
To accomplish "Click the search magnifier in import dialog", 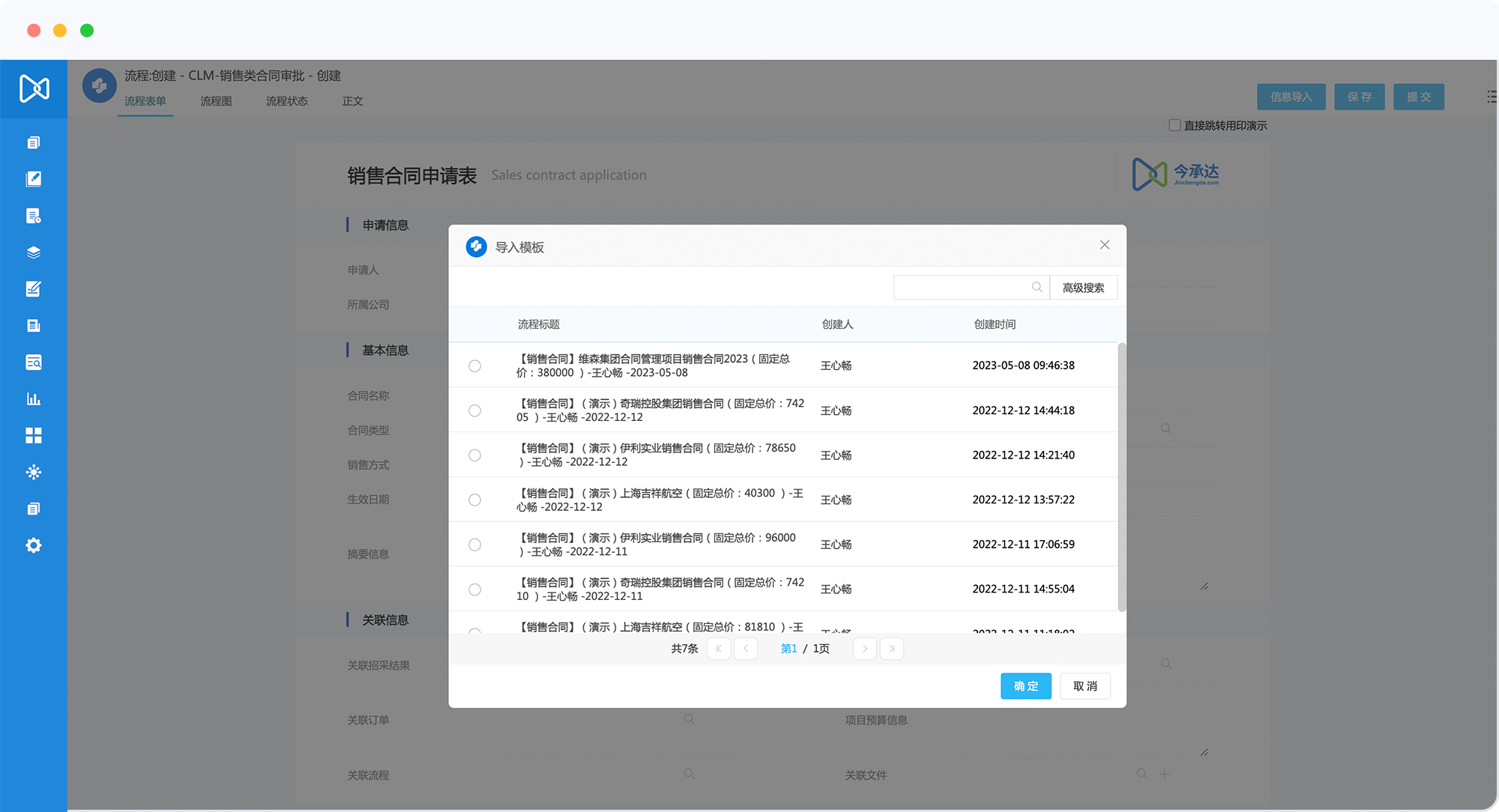I will pos(1037,287).
